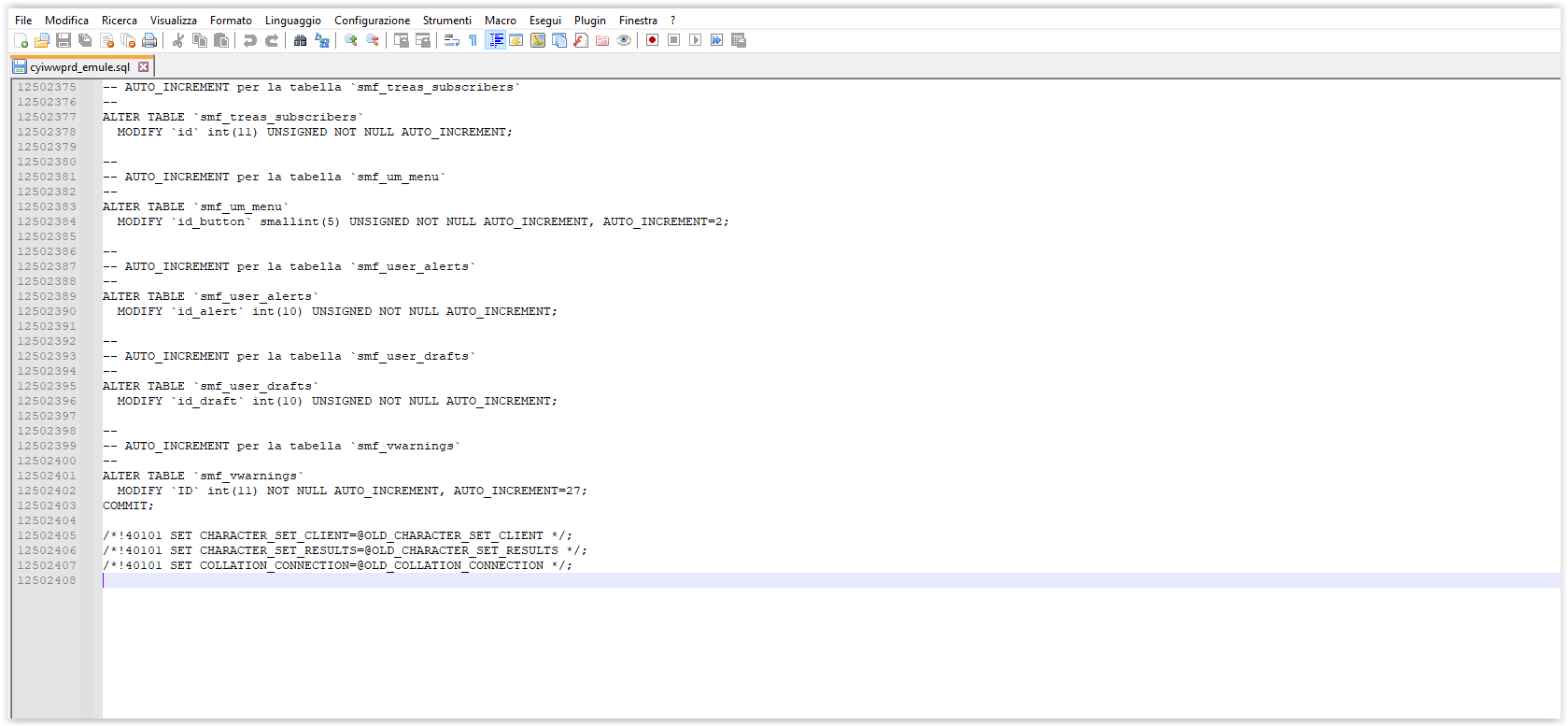Open the question mark help menu
The image size is (1568, 726).
click(672, 20)
